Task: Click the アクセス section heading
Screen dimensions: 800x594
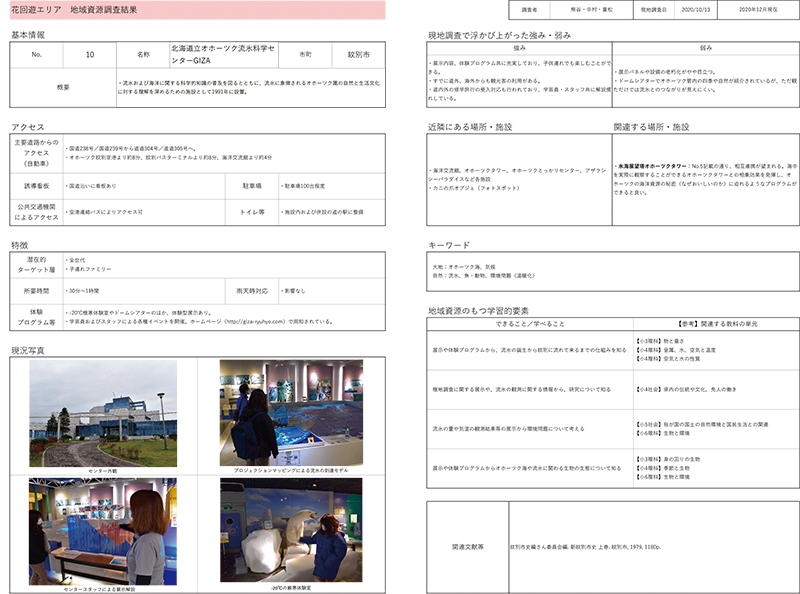Action: (27, 127)
